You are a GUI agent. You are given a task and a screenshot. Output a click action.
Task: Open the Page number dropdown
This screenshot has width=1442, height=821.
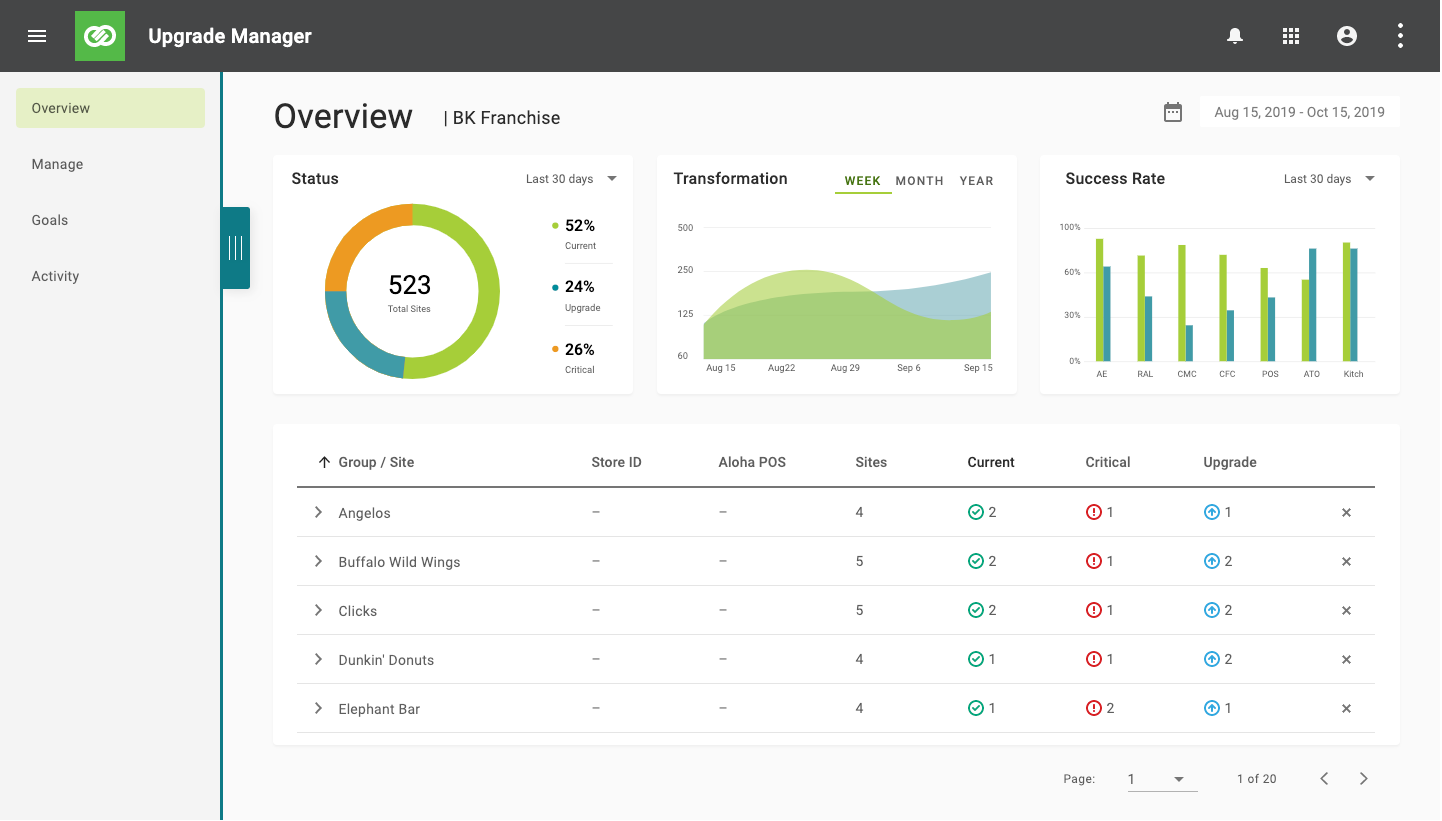coord(1162,779)
